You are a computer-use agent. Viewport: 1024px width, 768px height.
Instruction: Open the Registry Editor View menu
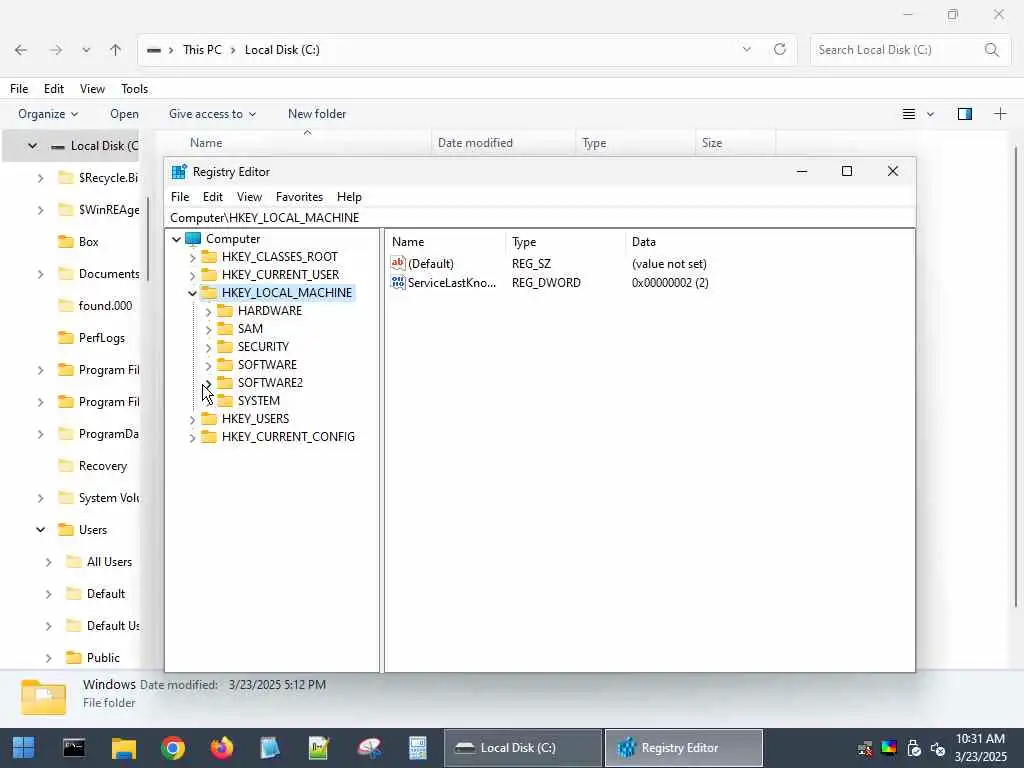[249, 197]
